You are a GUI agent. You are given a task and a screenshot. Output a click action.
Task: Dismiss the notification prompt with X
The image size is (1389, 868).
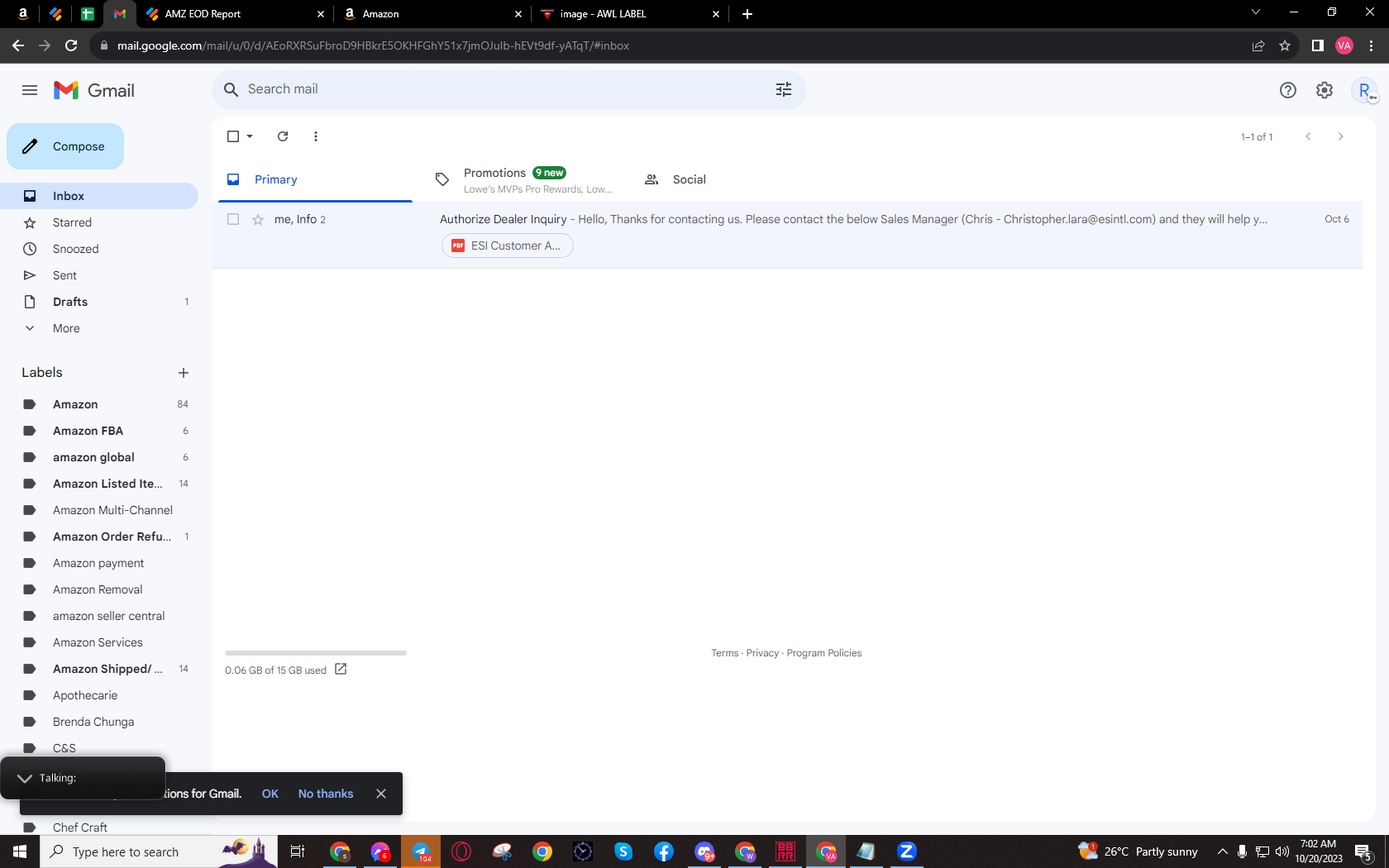point(381,794)
